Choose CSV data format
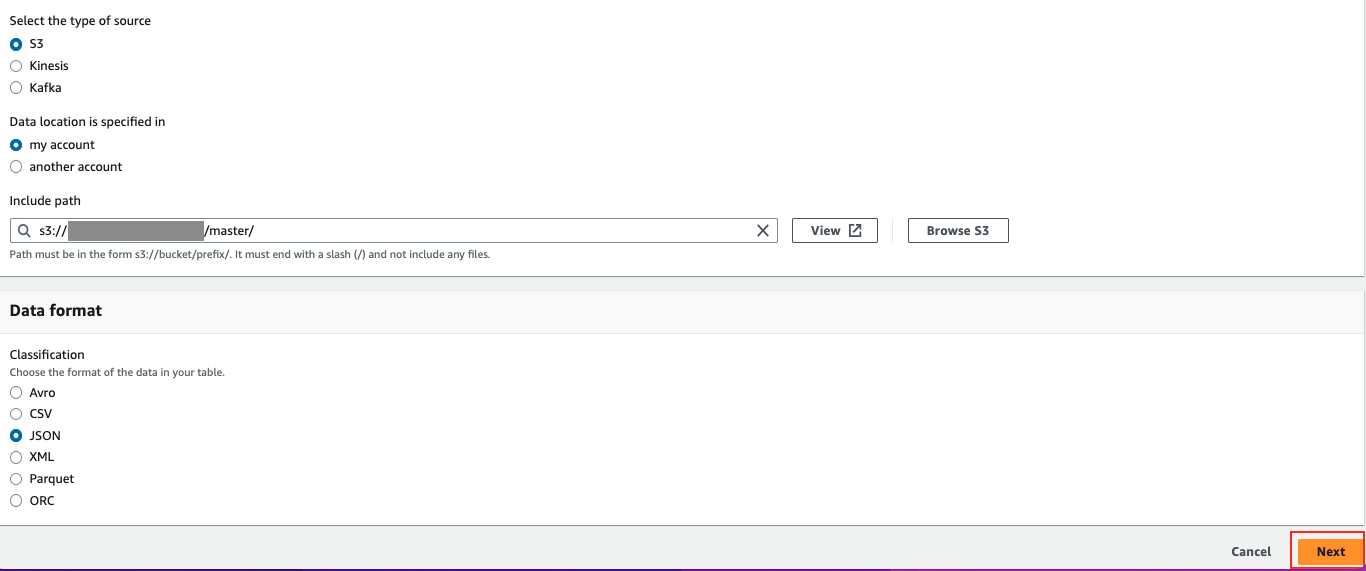The width and height of the screenshot is (1366, 571). tap(16, 414)
